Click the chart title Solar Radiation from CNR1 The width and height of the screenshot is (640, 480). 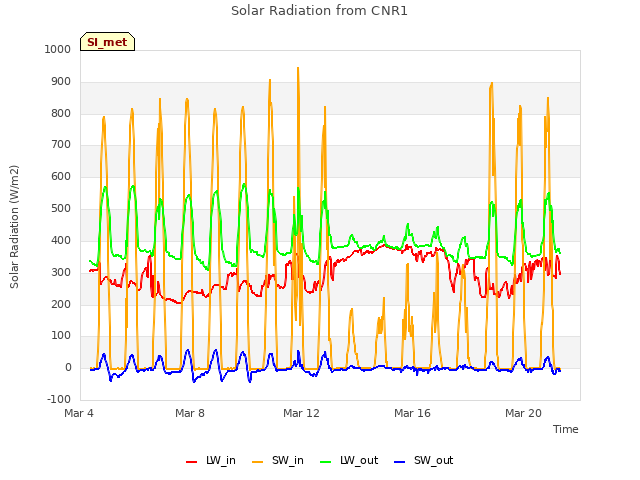tap(319, 11)
